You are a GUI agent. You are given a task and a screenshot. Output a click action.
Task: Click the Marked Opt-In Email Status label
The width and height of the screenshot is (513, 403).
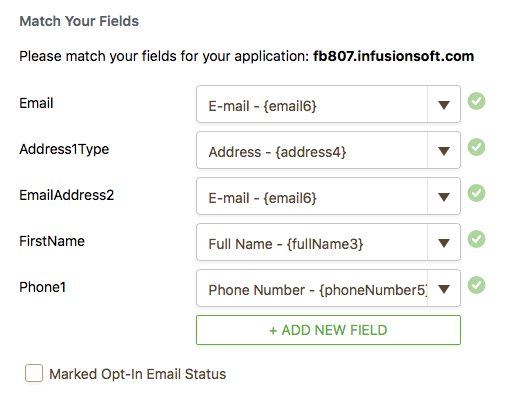pyautogui.click(x=138, y=374)
